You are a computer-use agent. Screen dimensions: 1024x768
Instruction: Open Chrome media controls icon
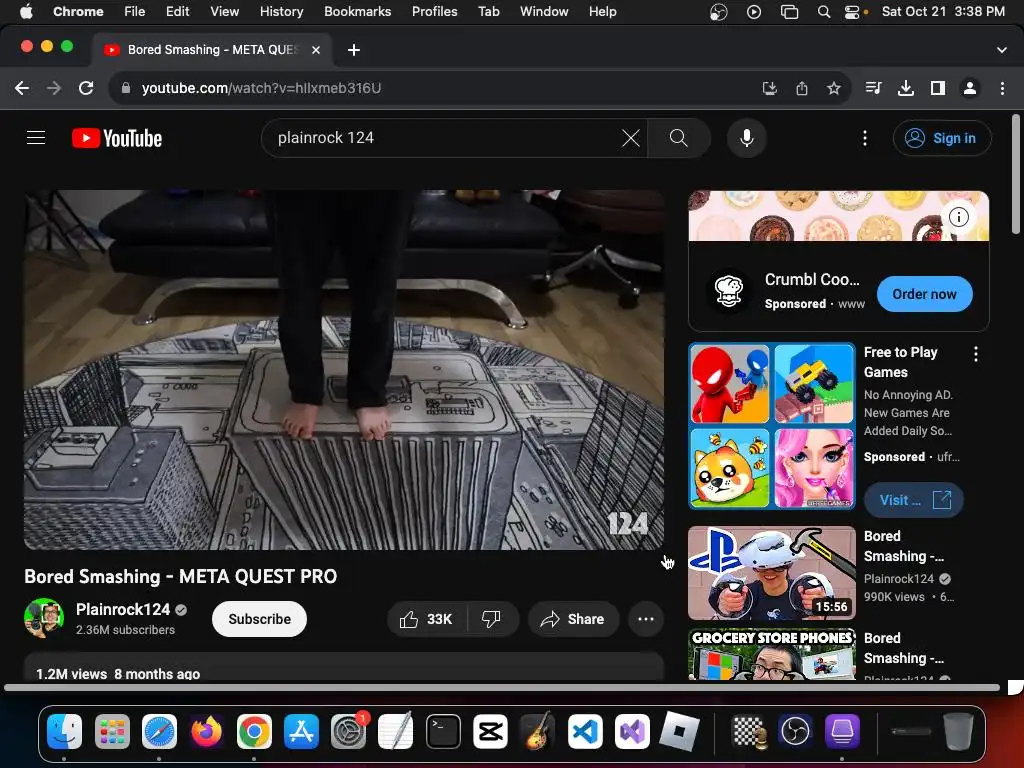pos(873,88)
